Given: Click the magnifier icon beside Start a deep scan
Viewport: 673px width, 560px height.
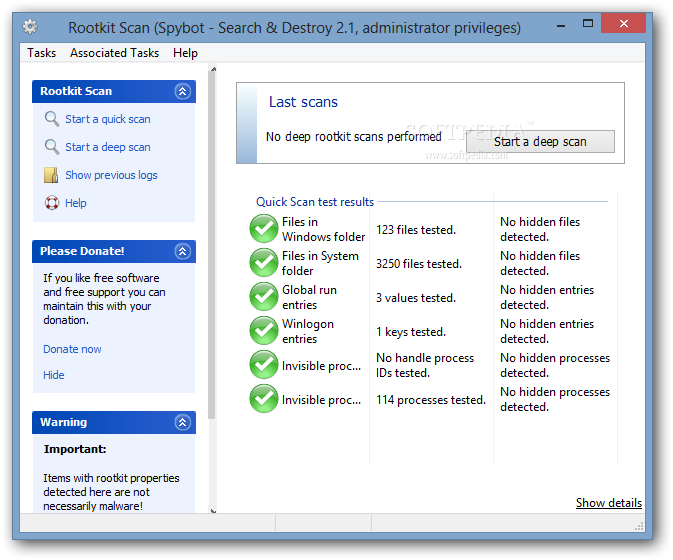Looking at the screenshot, I should [x=52, y=147].
